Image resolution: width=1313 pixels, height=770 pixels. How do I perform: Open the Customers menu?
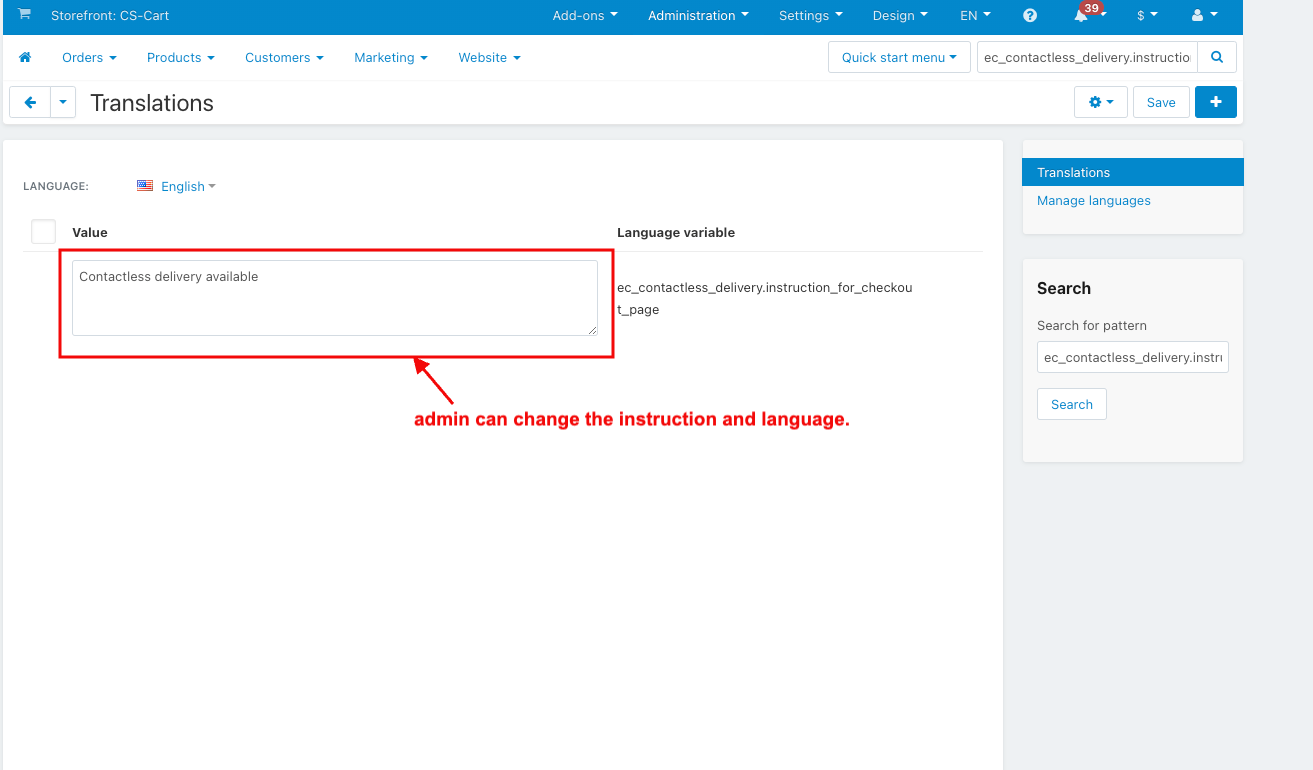tap(284, 58)
